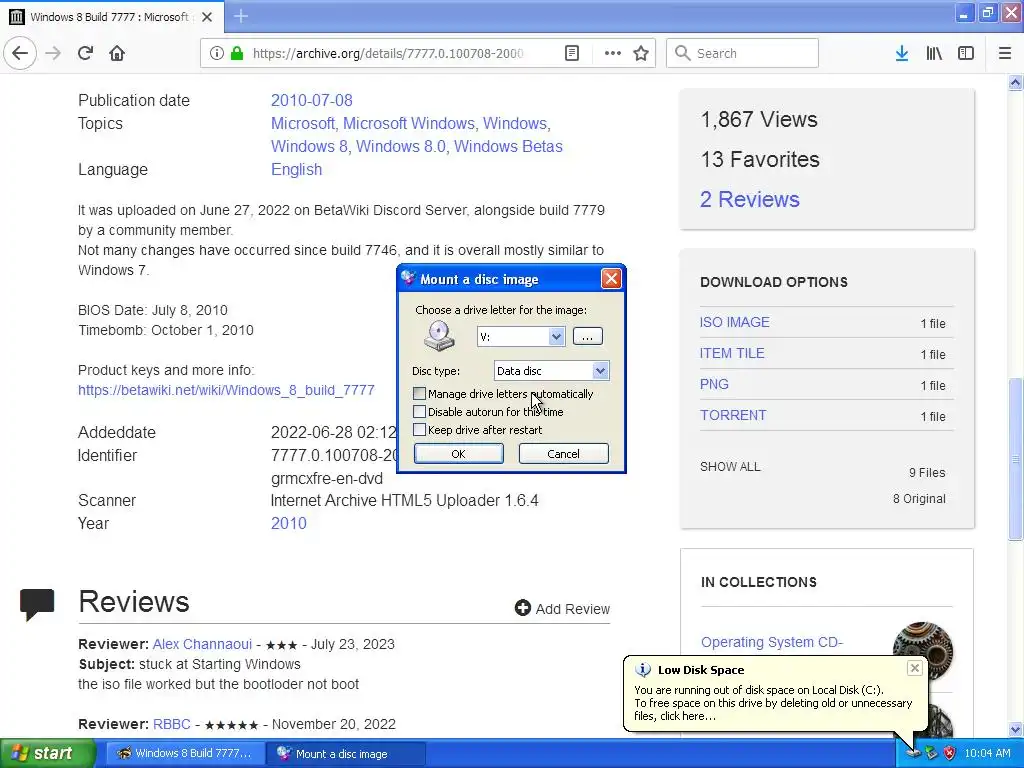
Task: Go back to the previous page
Action: (x=20, y=53)
